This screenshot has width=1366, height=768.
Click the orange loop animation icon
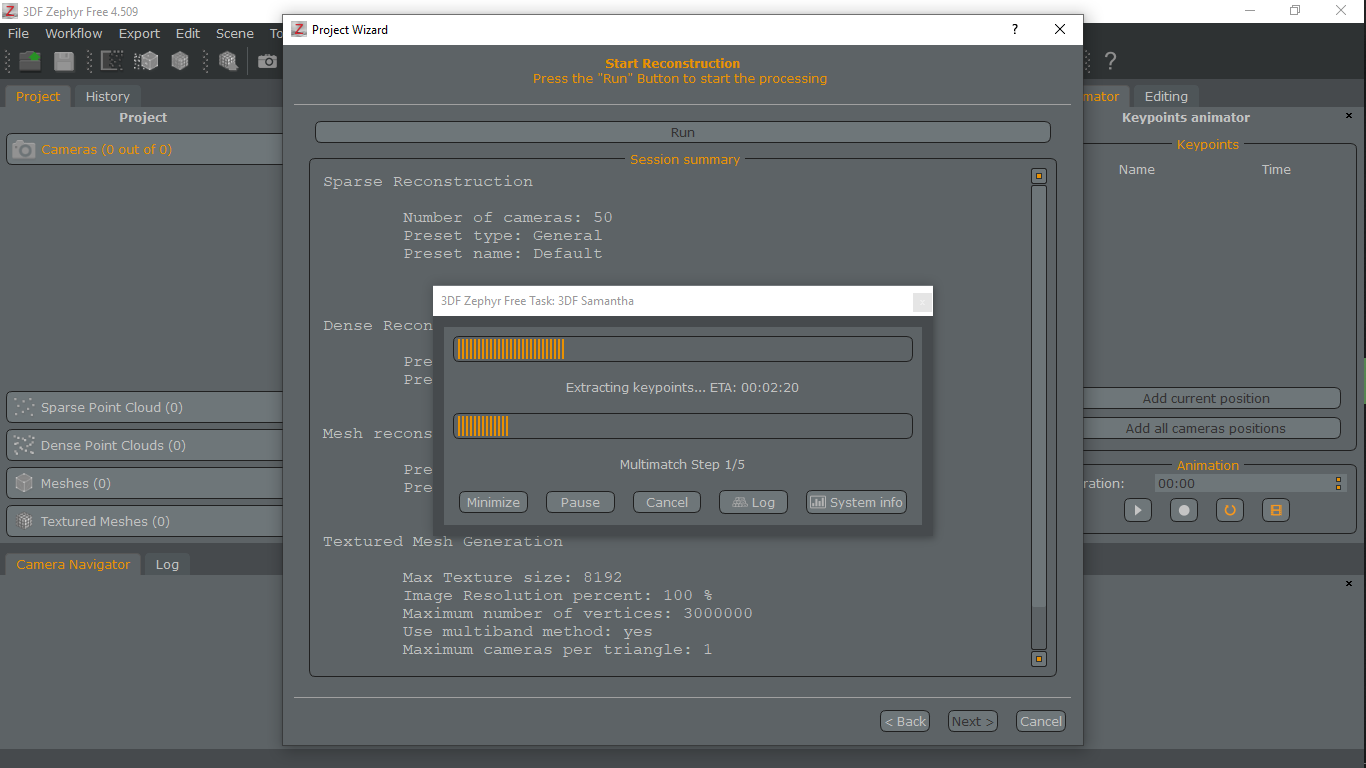point(1230,510)
